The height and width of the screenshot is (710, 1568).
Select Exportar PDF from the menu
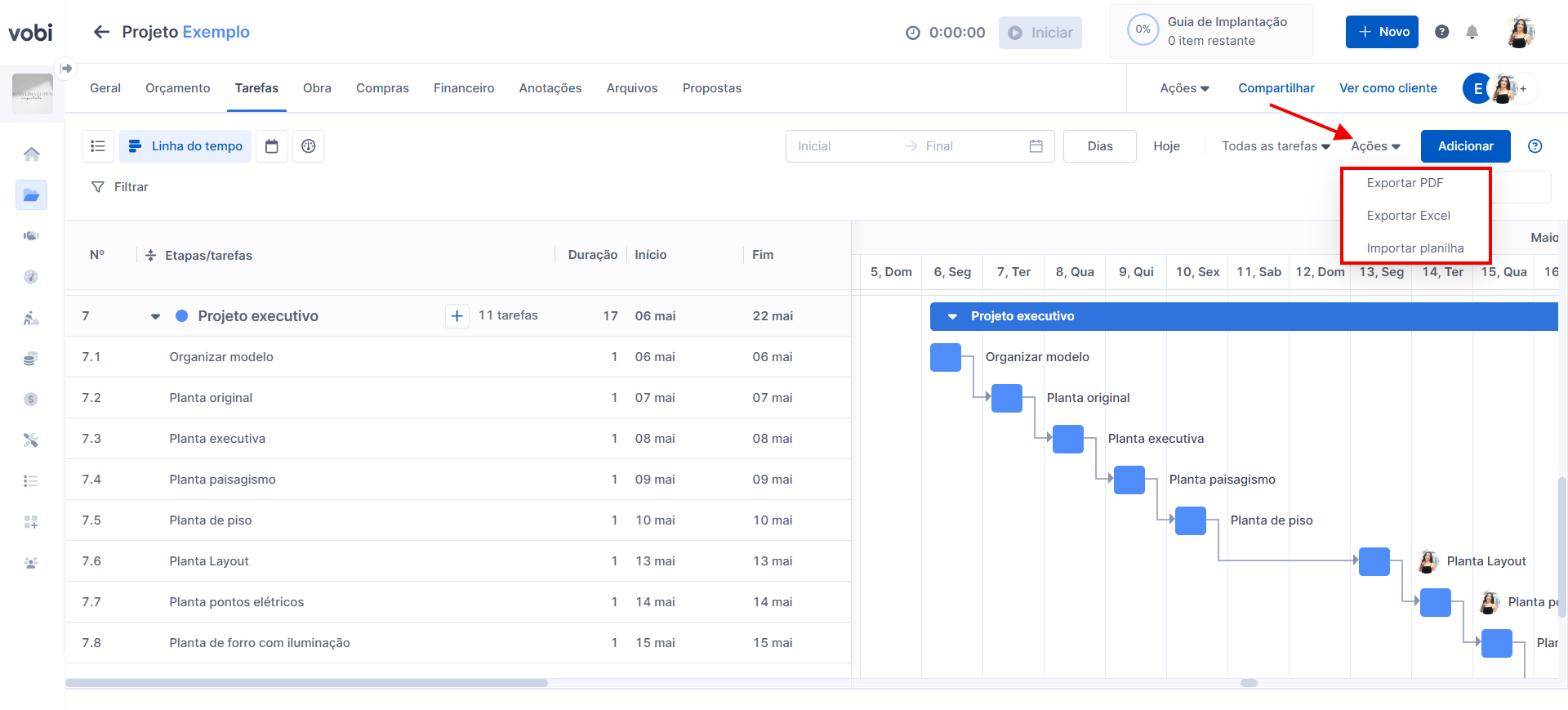(1405, 183)
